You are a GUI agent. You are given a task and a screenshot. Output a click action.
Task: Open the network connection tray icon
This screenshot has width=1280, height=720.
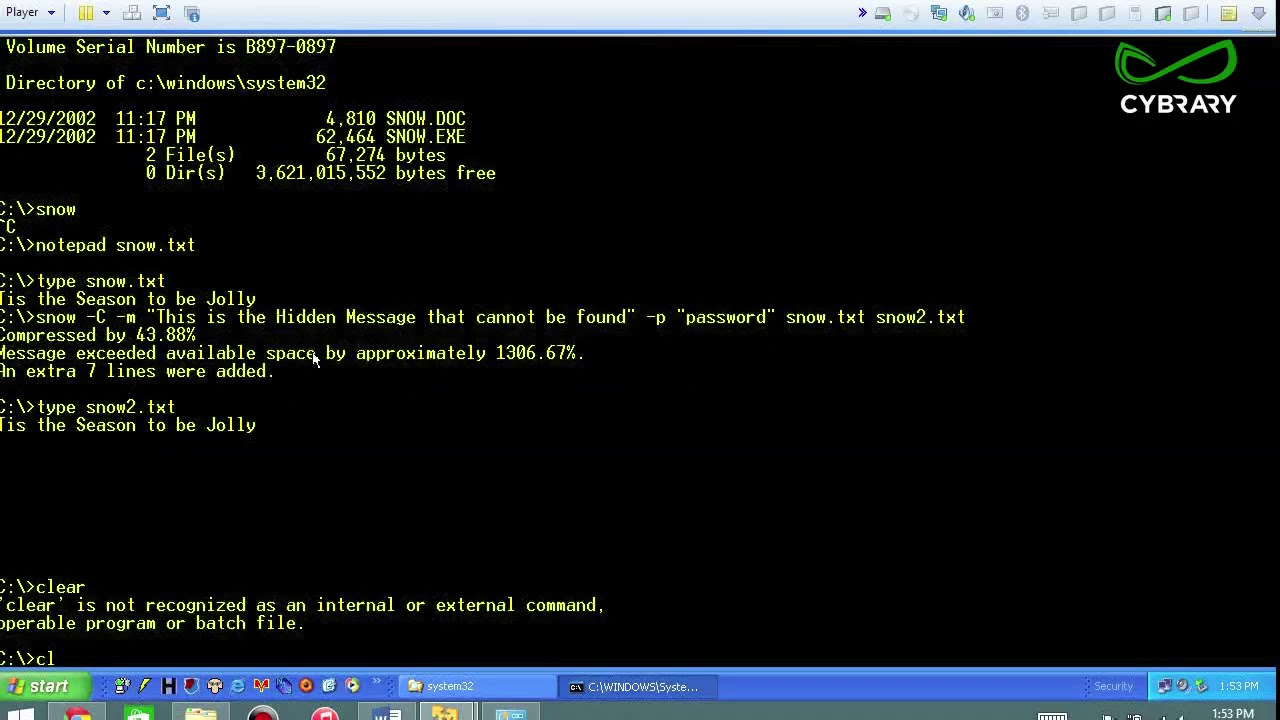point(1165,686)
